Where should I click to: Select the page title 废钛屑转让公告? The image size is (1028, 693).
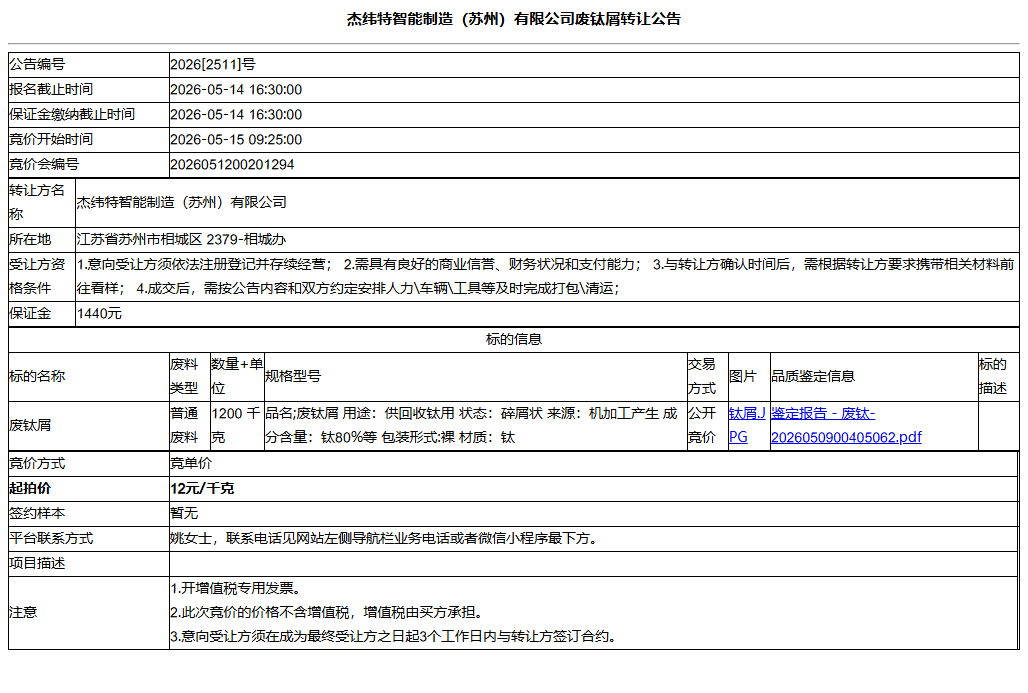point(513,19)
